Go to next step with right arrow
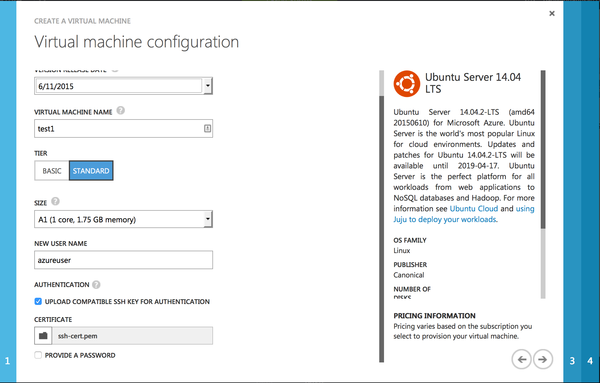 (543, 359)
